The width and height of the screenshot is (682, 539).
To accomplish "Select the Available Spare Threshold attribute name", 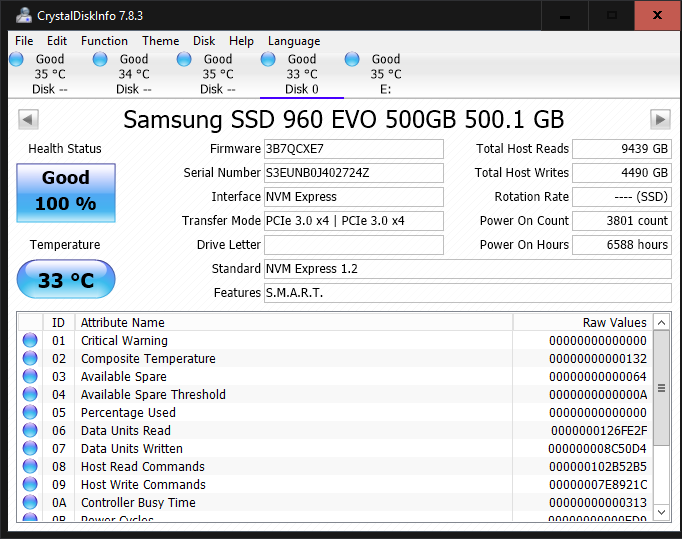I will click(153, 395).
